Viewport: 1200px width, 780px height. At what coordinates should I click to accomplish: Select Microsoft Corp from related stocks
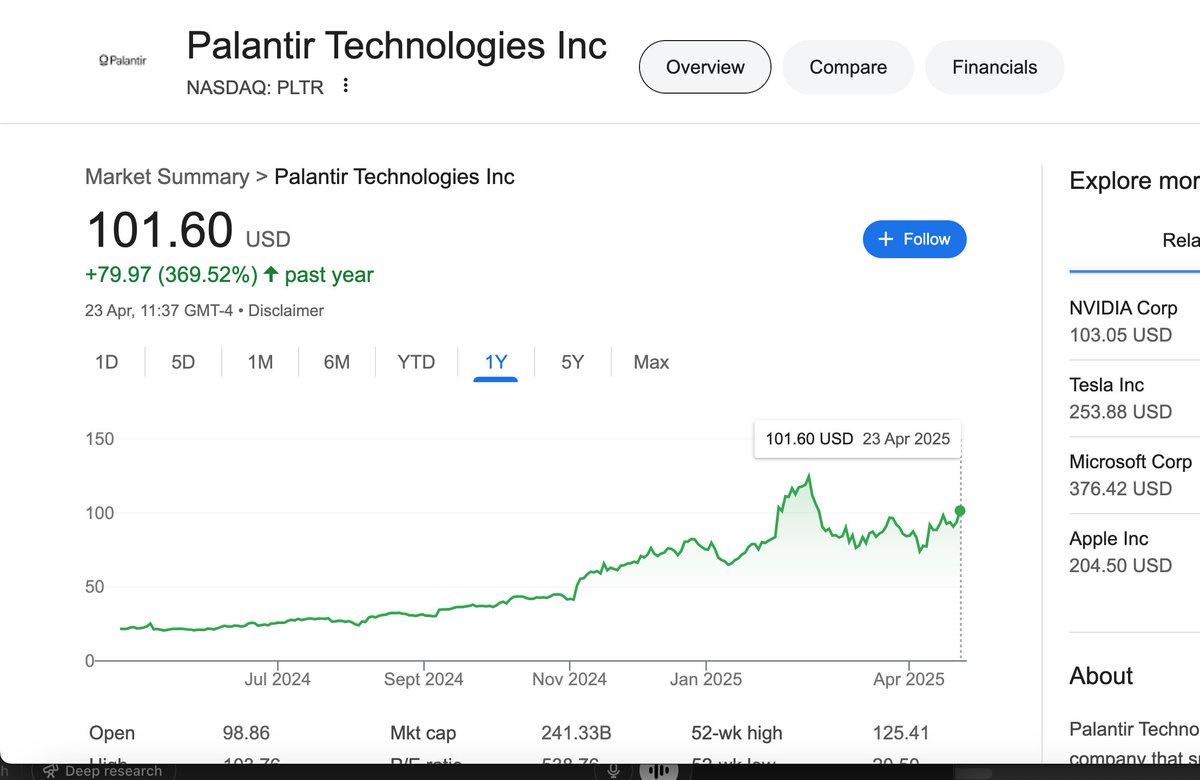[x=1130, y=474]
